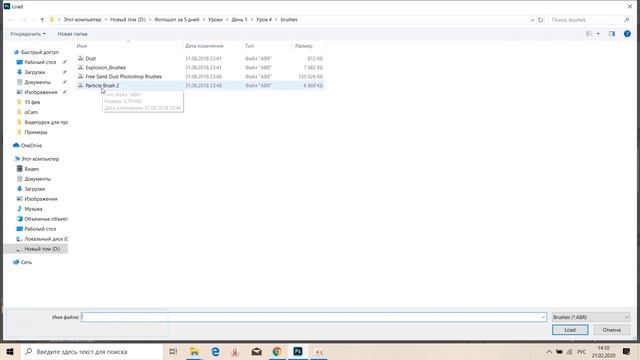The width and height of the screenshot is (640, 360).
Task: Open Локальный диск in sidebar
Action: click(46, 239)
